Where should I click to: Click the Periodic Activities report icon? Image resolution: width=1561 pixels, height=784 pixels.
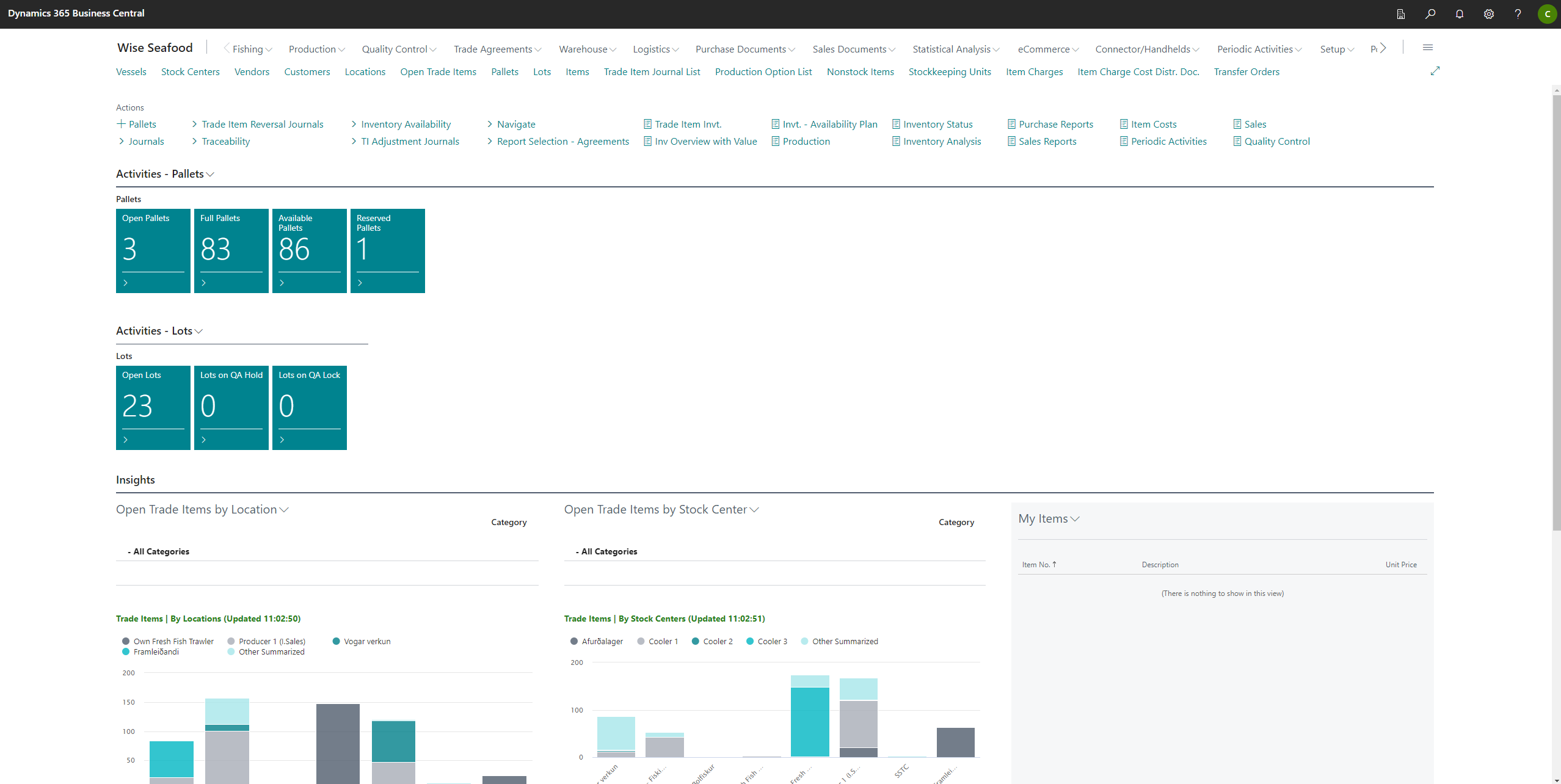(1124, 141)
